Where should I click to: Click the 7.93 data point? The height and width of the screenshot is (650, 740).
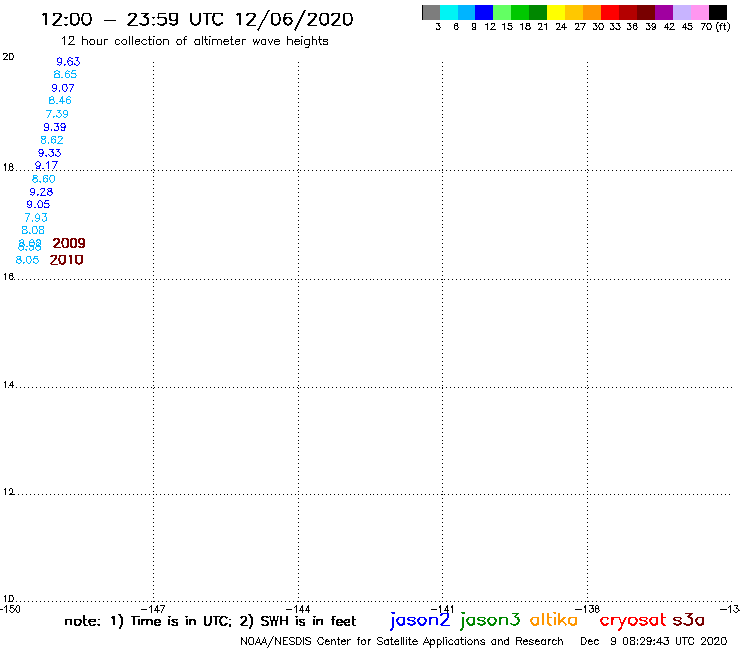coord(36,218)
